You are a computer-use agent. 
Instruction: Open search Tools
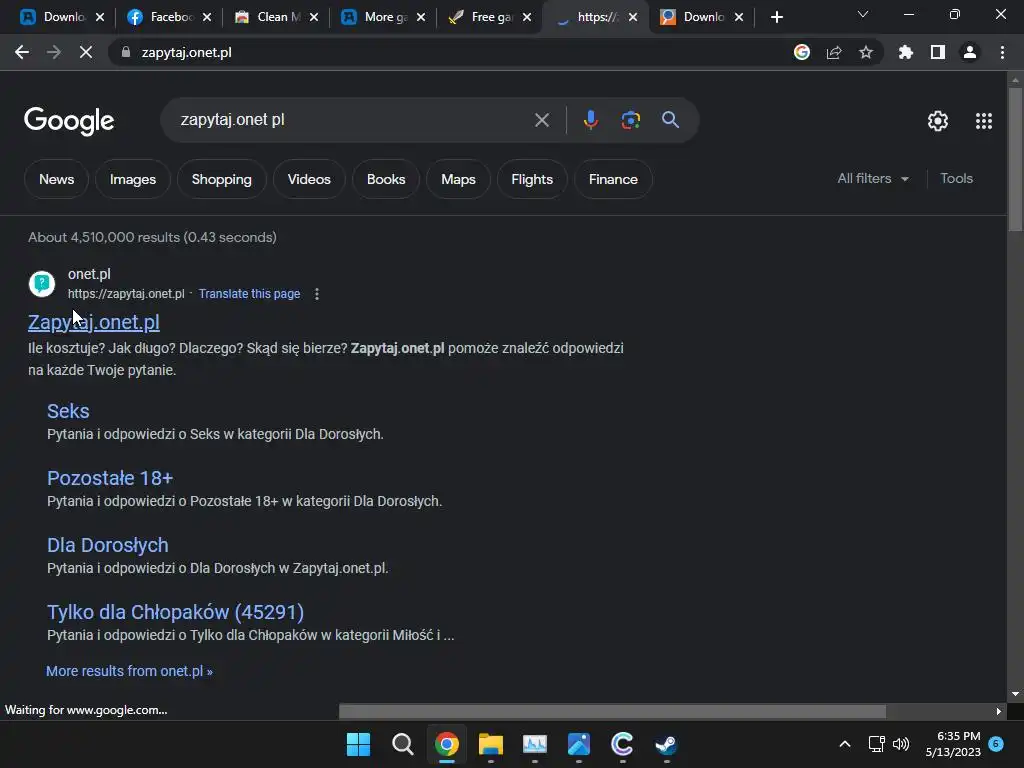pos(956,178)
